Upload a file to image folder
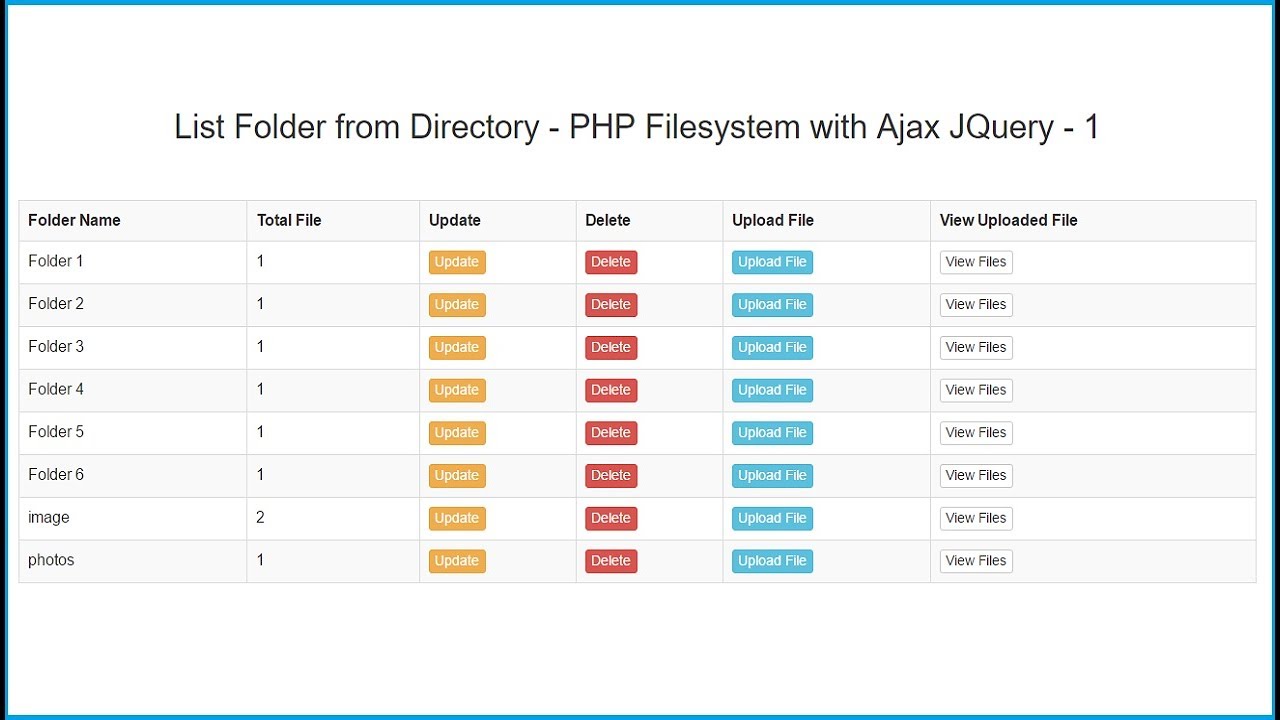Screen dimensions: 1280x720 point(772,518)
